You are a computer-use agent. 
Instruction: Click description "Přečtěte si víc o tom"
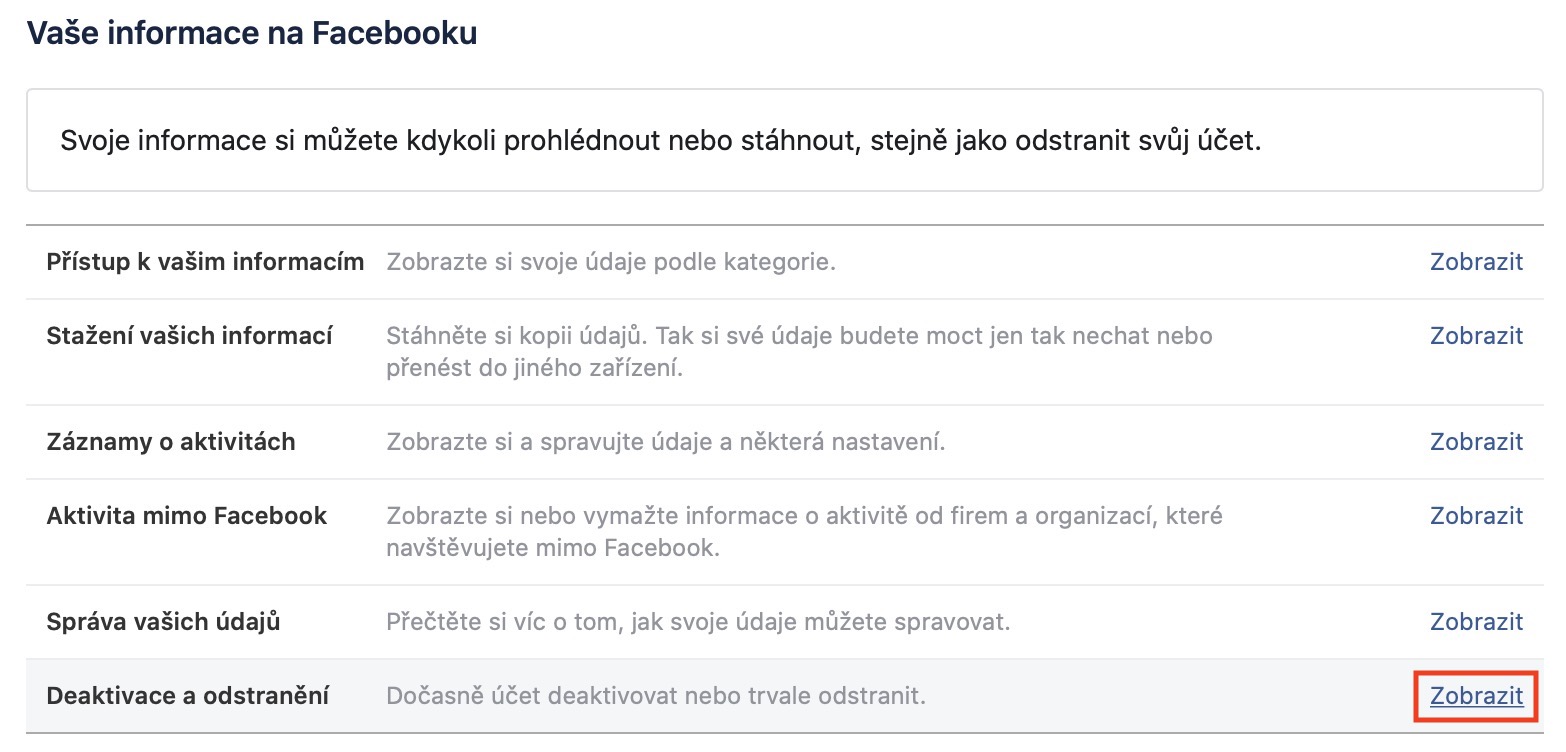point(698,622)
